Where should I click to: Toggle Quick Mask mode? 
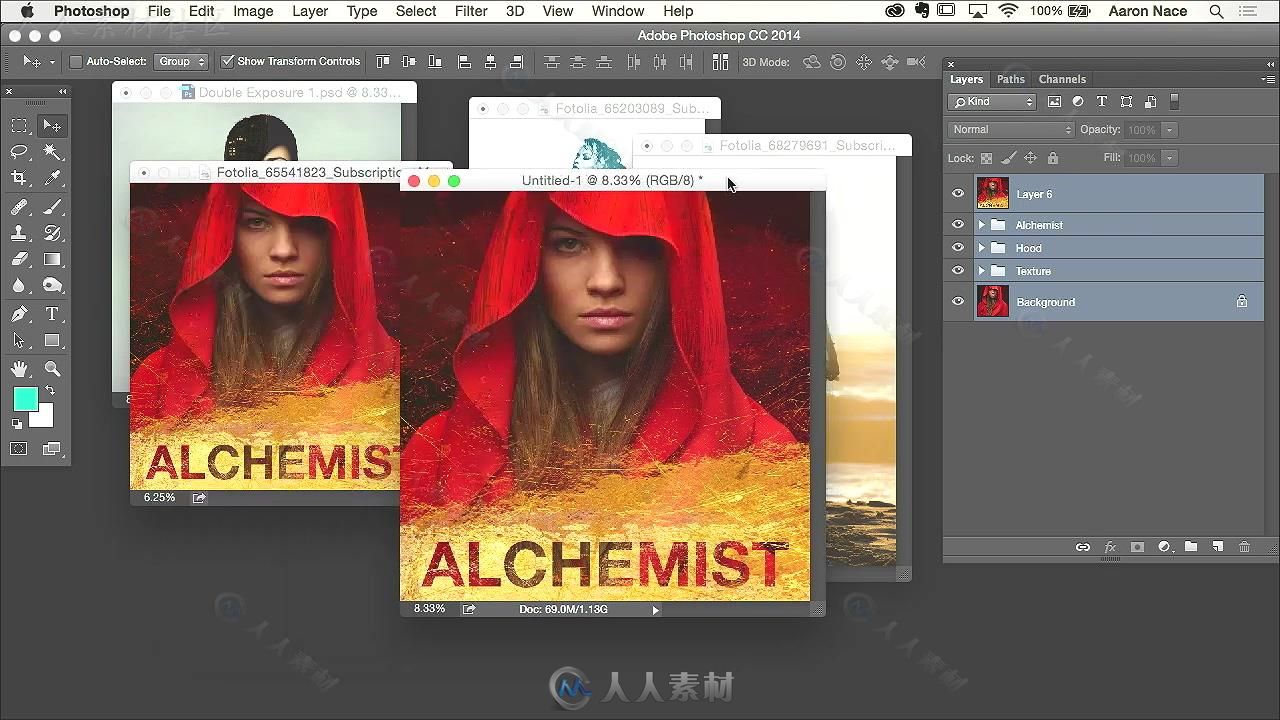pos(19,449)
